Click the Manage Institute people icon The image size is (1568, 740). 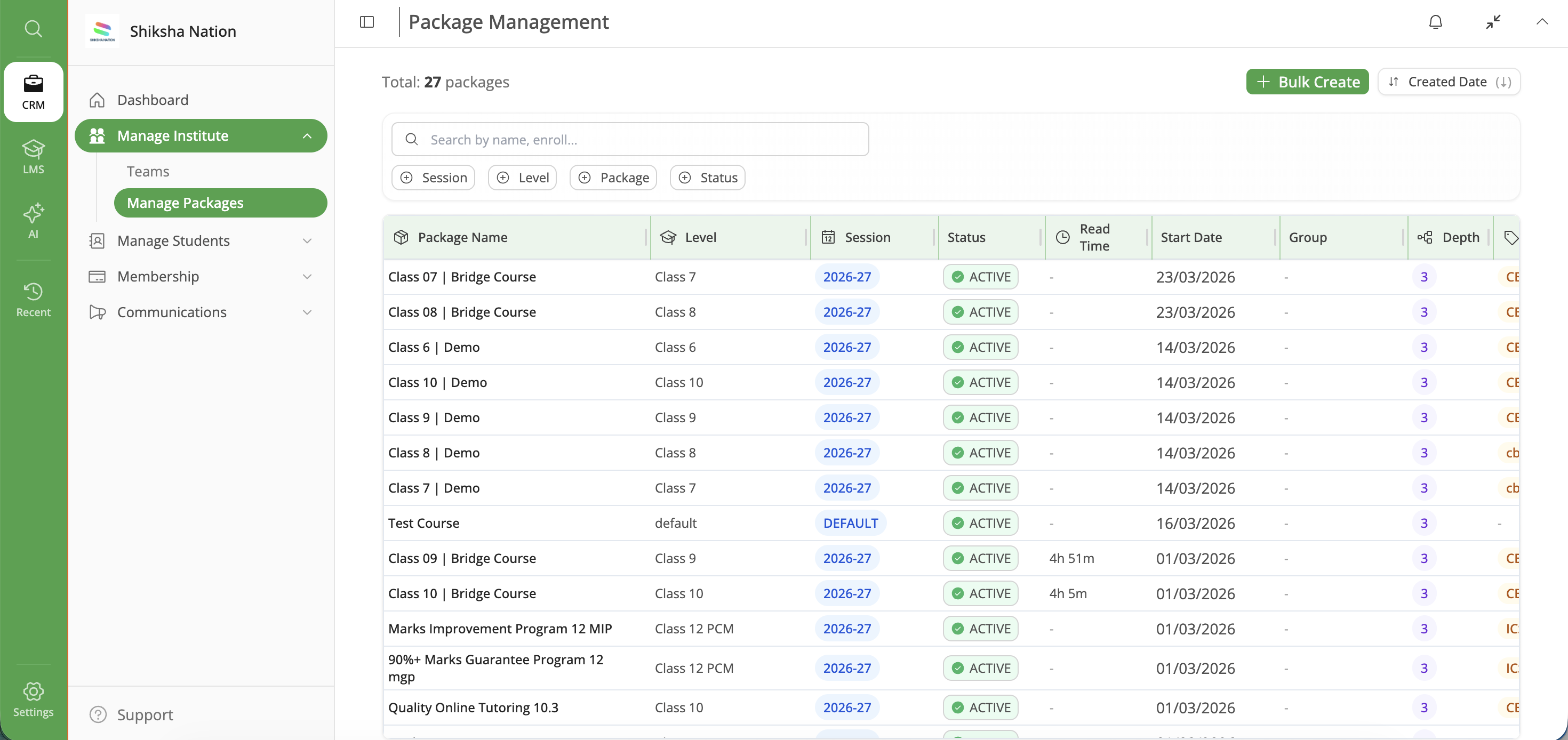[x=97, y=136]
